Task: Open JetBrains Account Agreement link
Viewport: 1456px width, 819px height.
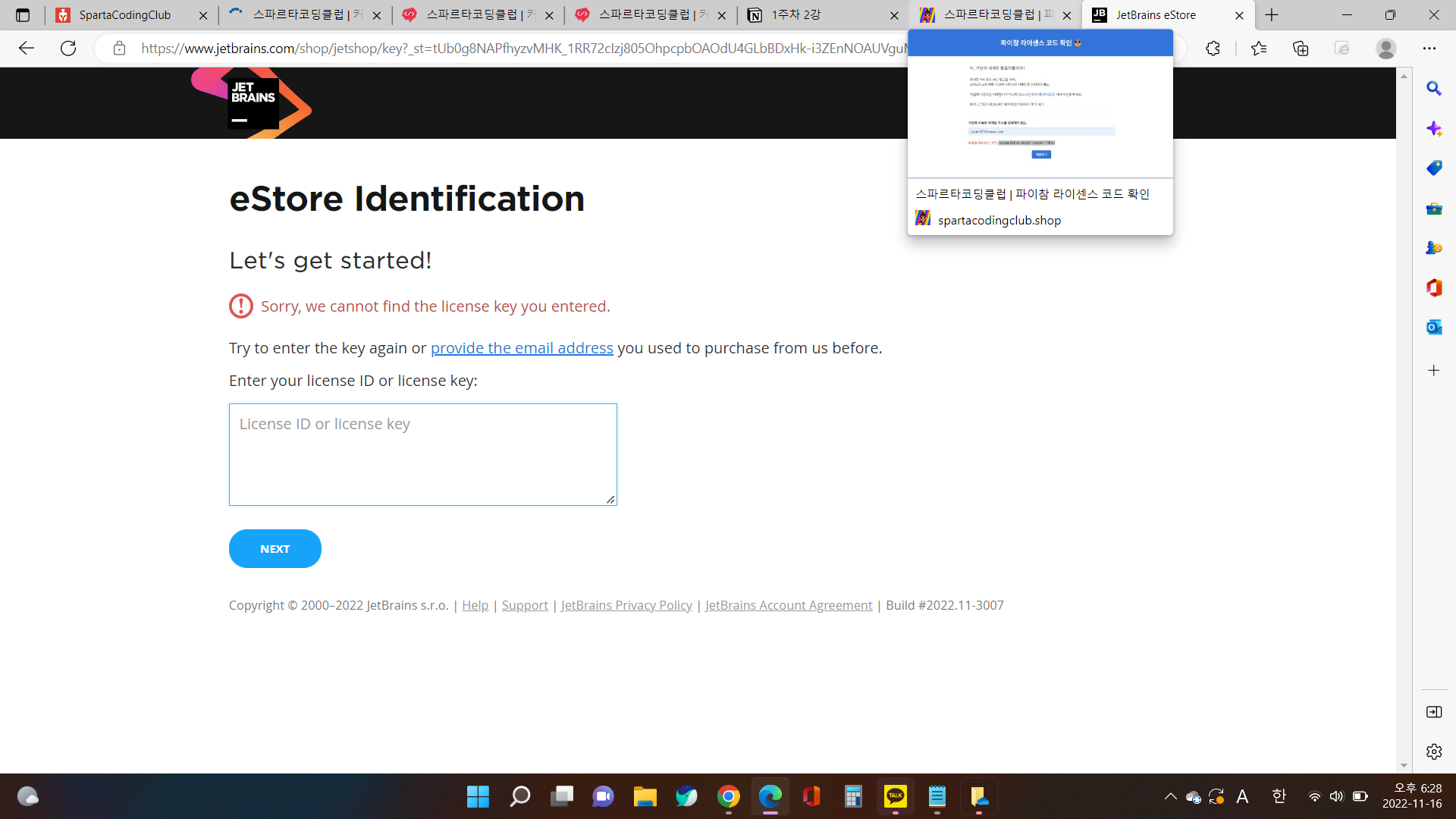Action: tap(789, 605)
